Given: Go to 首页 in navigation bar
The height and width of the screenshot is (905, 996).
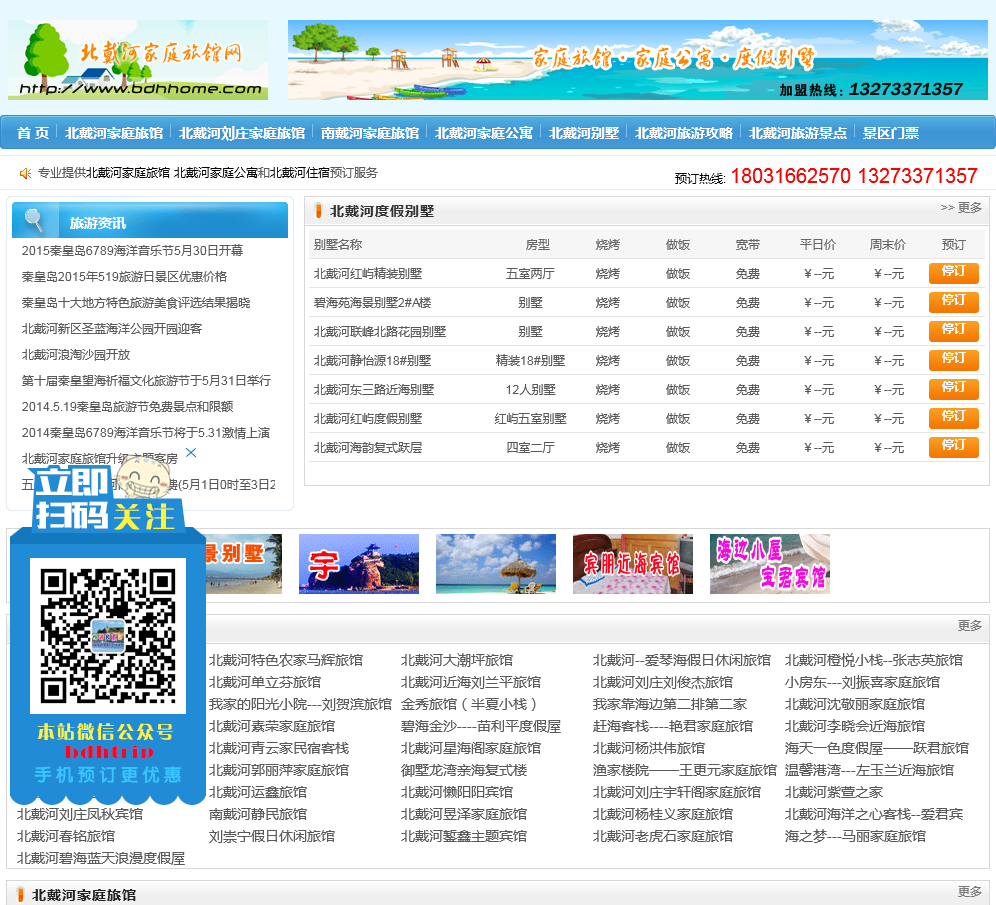Looking at the screenshot, I should [x=33, y=133].
